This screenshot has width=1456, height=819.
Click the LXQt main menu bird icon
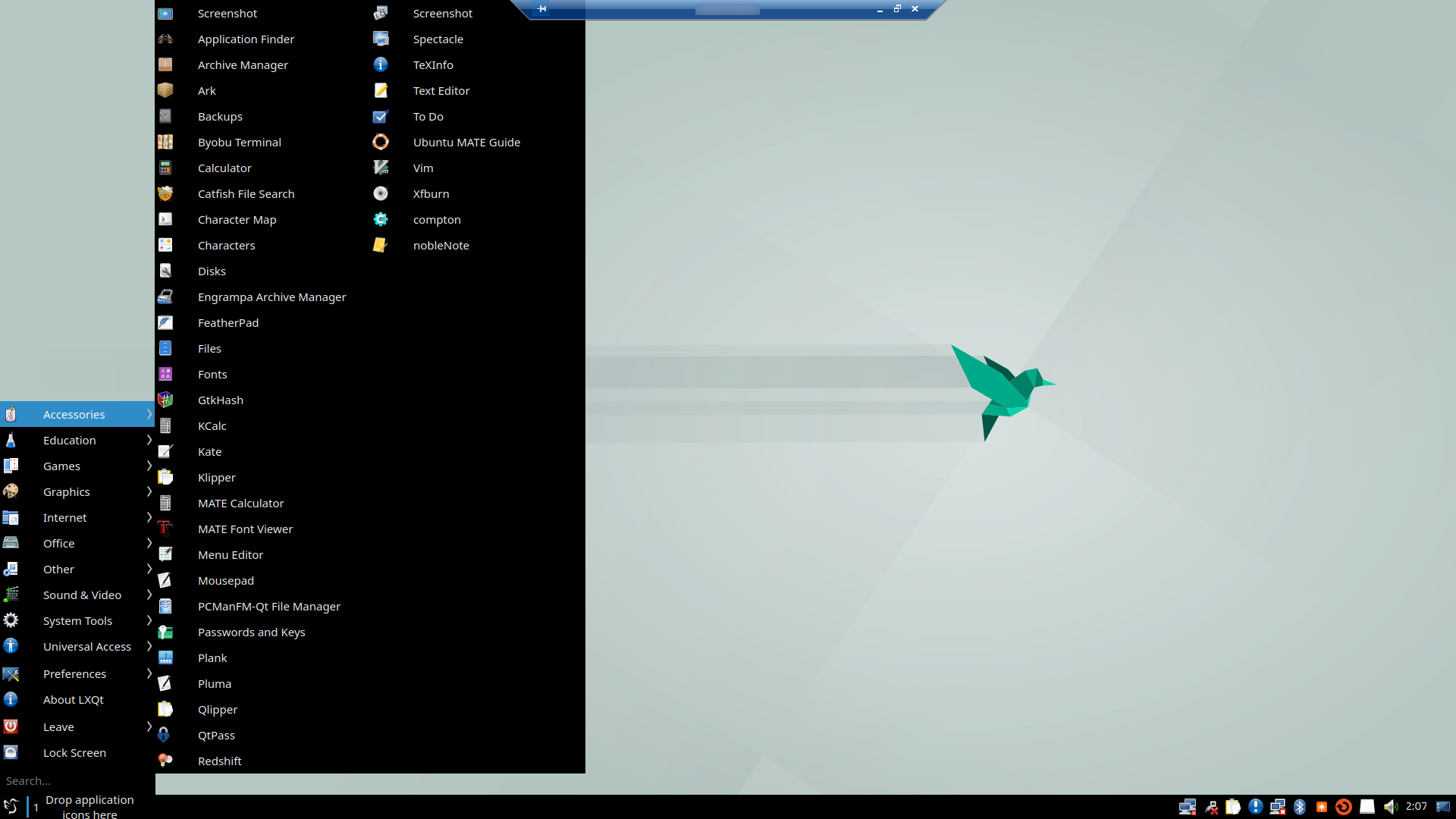[x=11, y=807]
